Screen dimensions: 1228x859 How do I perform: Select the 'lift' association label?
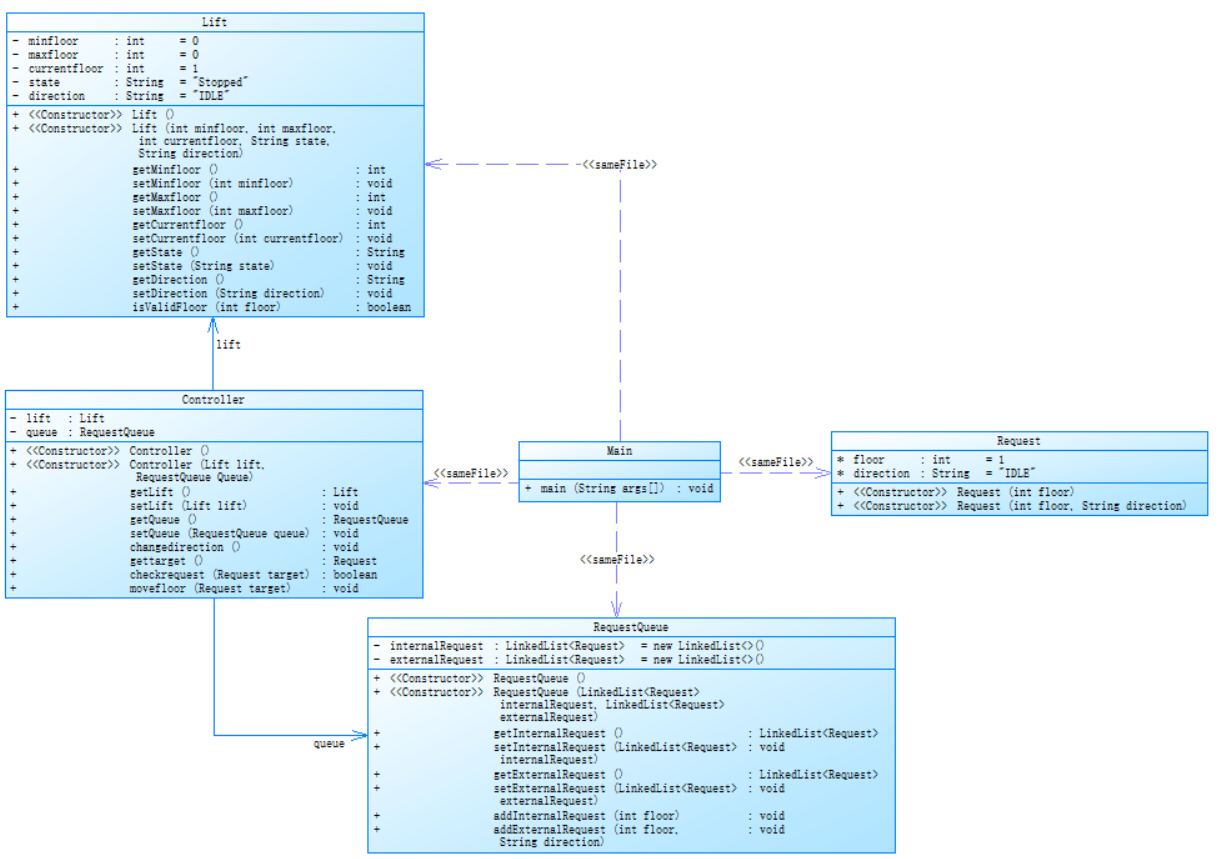pyautogui.click(x=228, y=344)
